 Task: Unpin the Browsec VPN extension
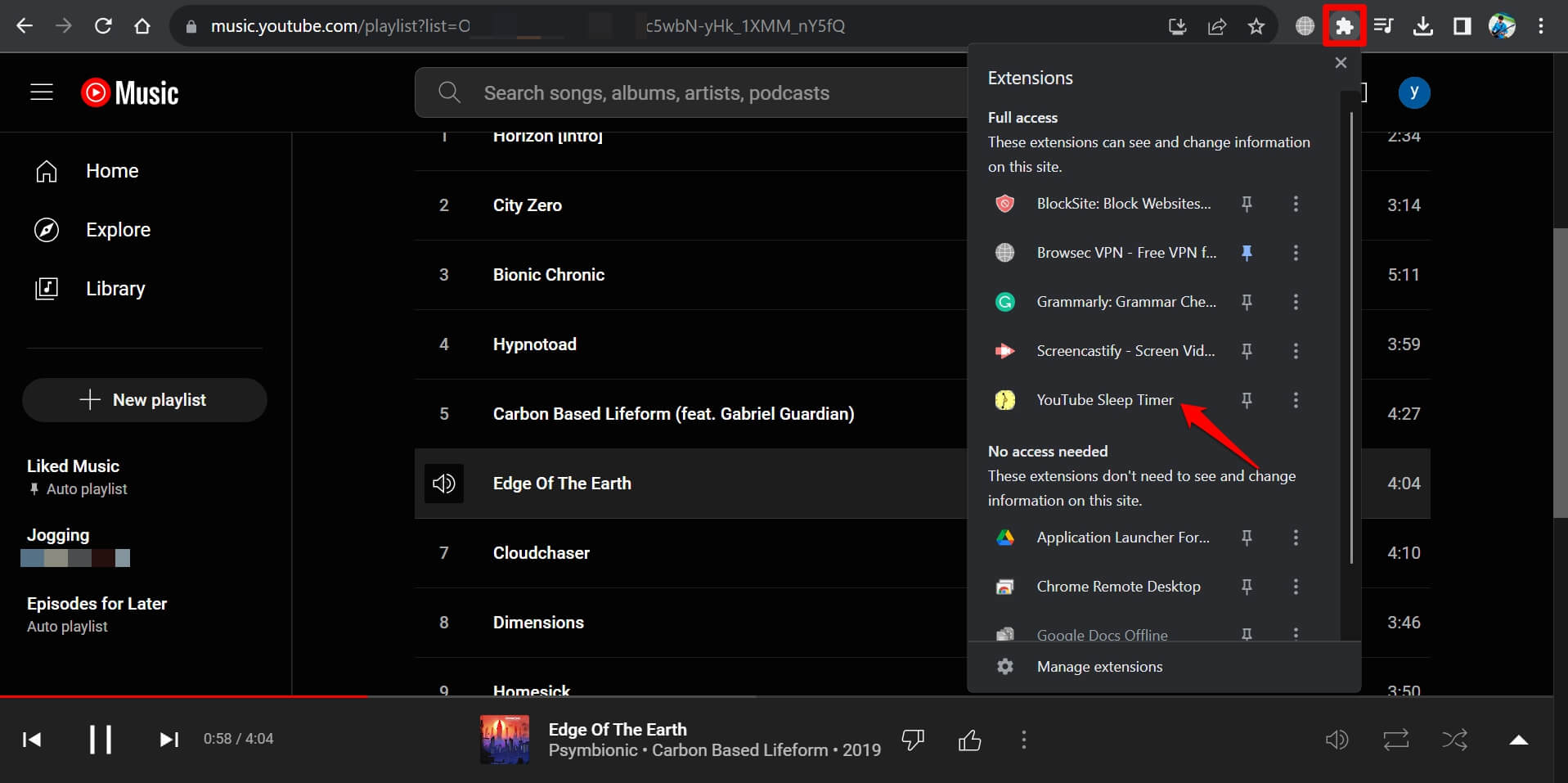coord(1247,253)
